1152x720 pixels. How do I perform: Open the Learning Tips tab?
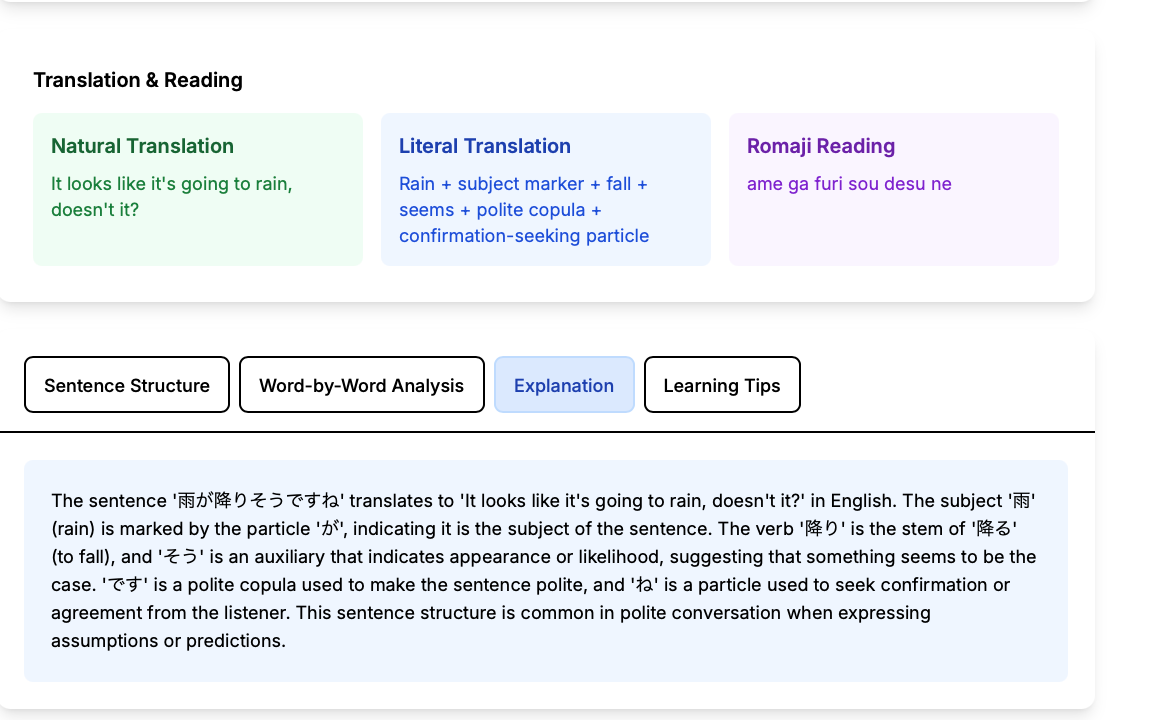[x=722, y=385]
